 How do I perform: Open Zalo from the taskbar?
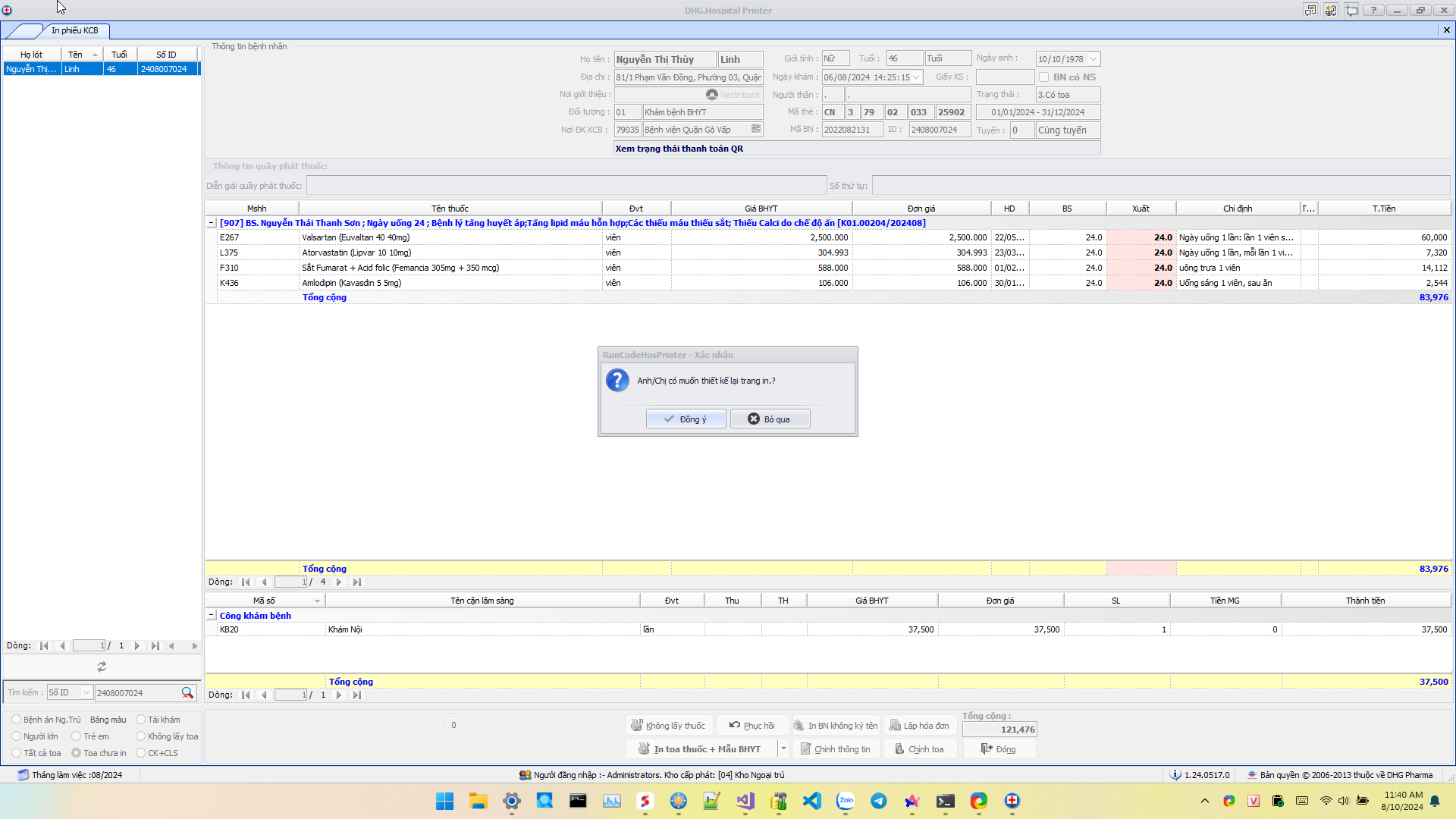(x=846, y=801)
